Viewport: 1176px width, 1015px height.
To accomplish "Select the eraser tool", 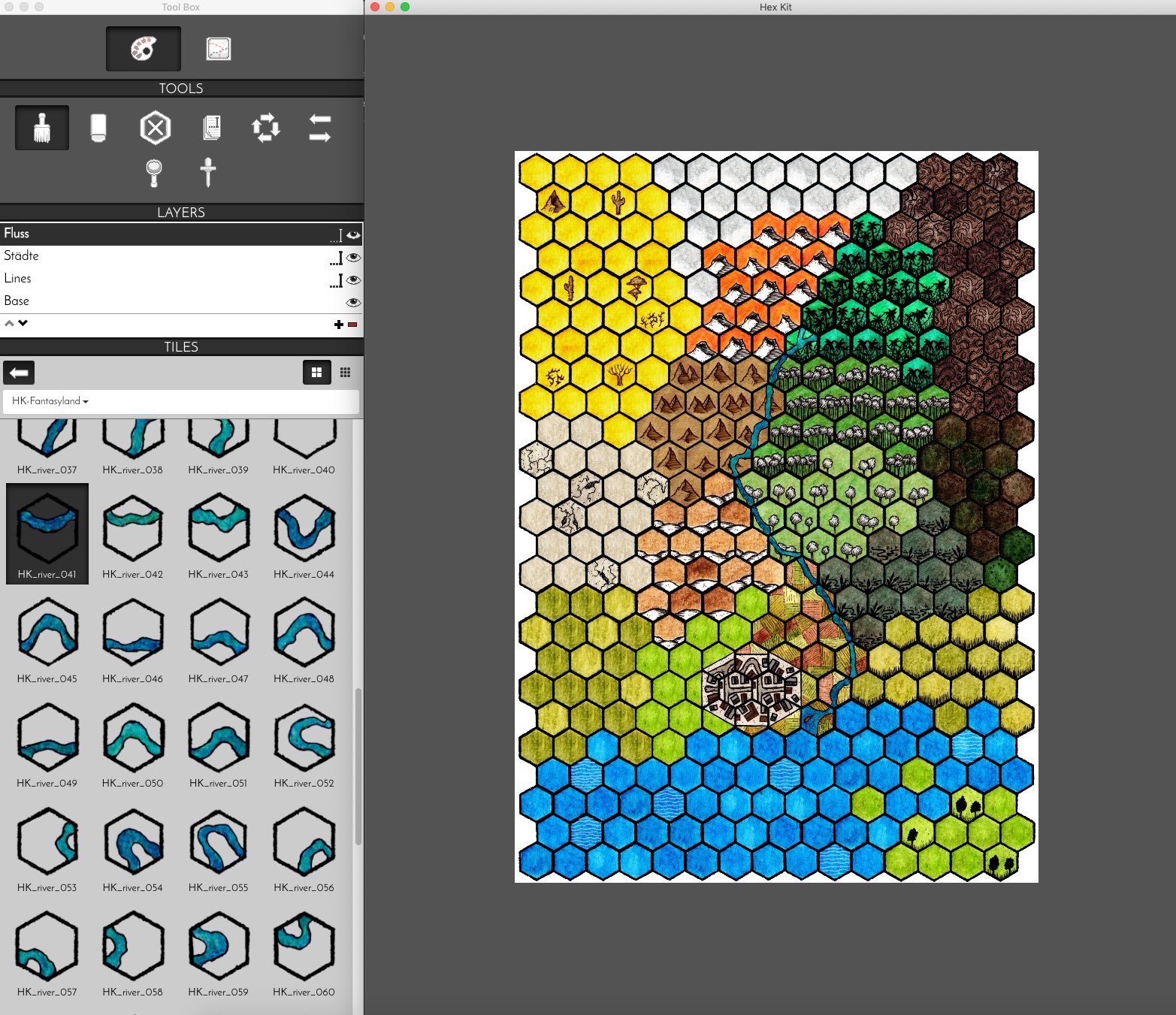I will 98,128.
